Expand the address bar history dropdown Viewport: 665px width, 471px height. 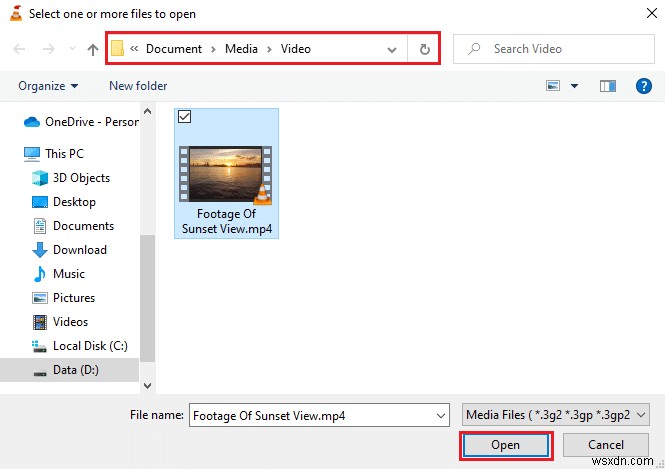pos(392,50)
